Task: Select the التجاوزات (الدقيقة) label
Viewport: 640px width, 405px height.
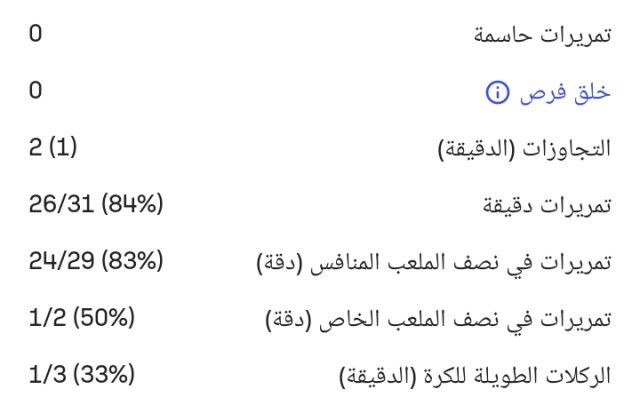Action: pos(524,150)
